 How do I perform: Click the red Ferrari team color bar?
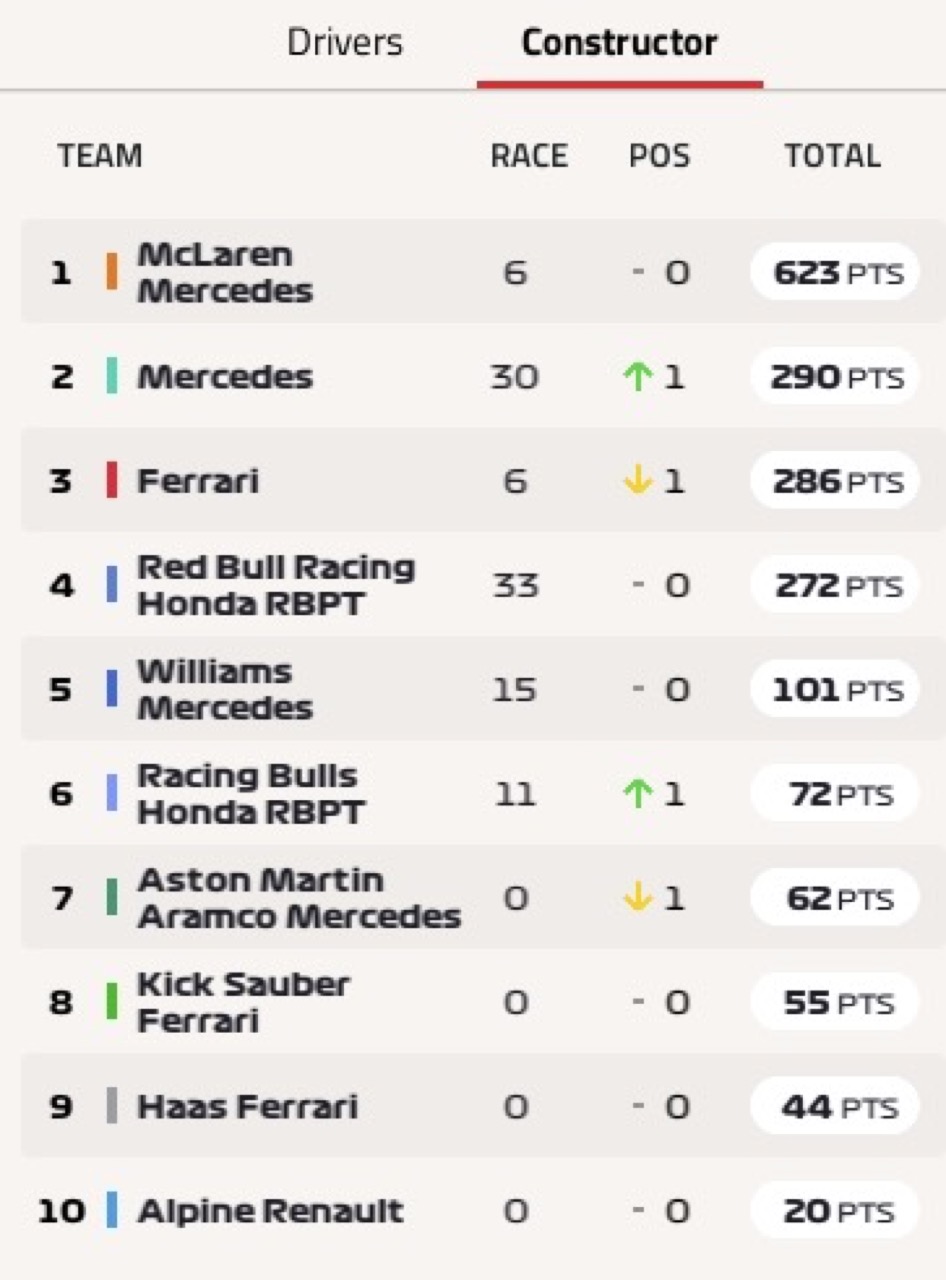[112, 481]
